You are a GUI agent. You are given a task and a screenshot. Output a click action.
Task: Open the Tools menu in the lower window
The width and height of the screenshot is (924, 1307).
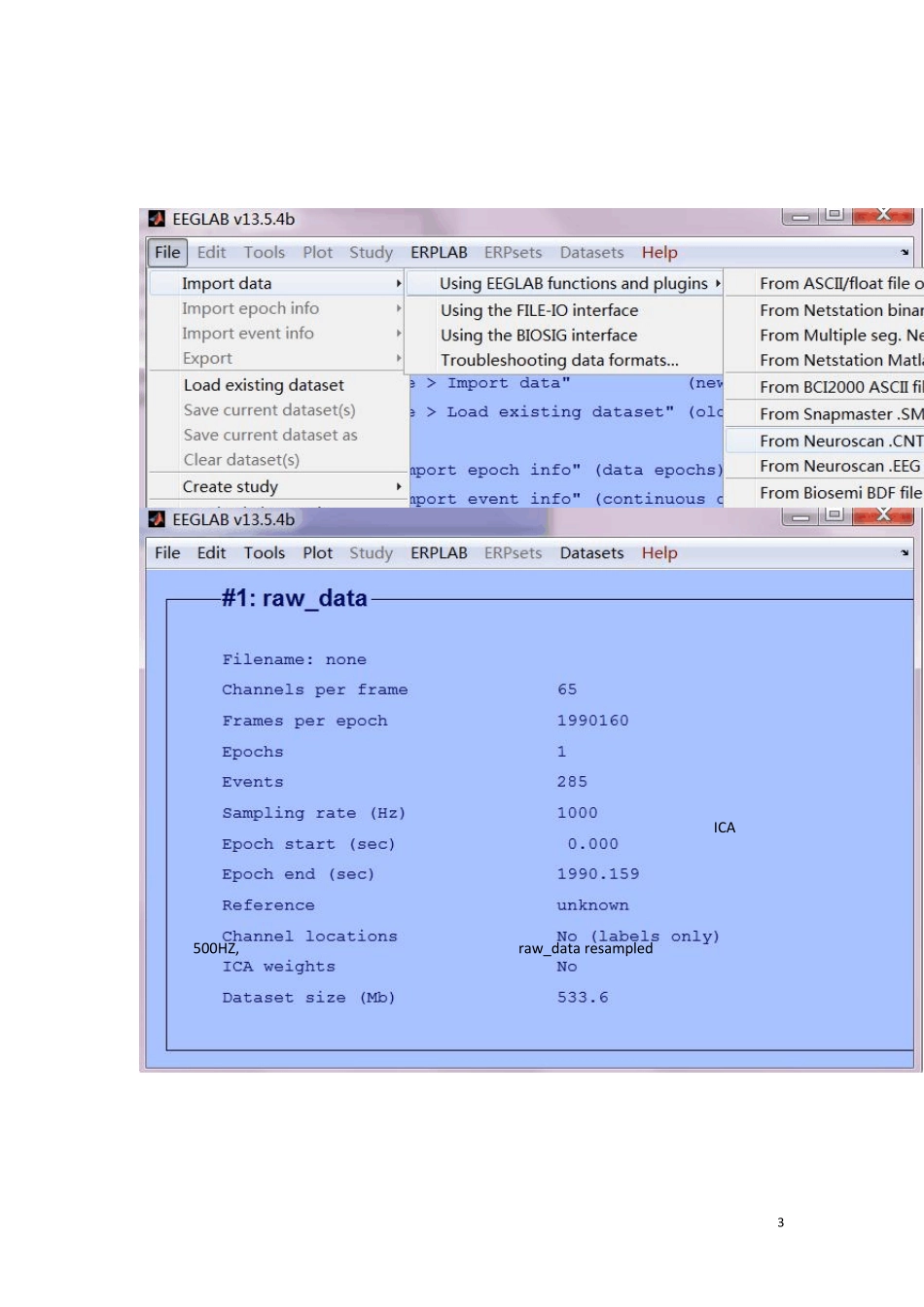coord(265,553)
